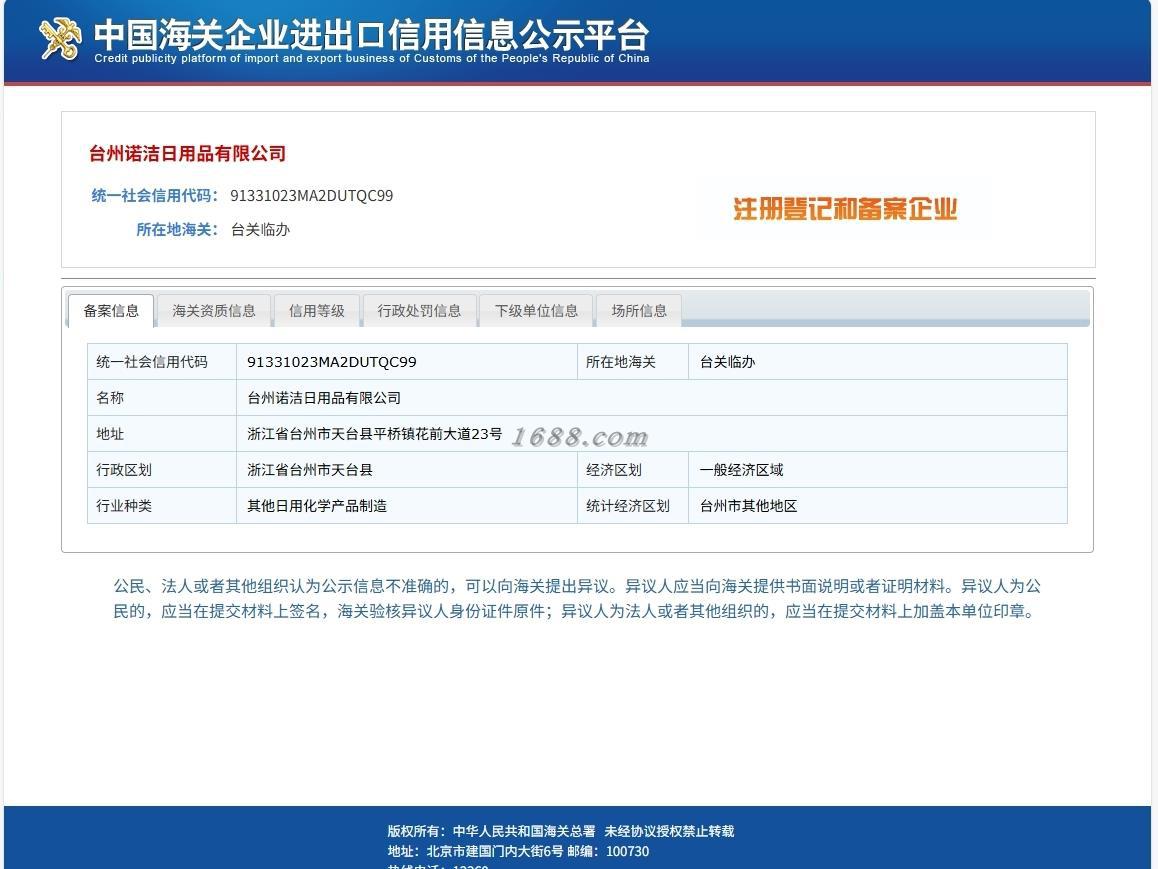
Task: Click the 一般经济区域 table cell
Action: pyautogui.click(x=877, y=470)
